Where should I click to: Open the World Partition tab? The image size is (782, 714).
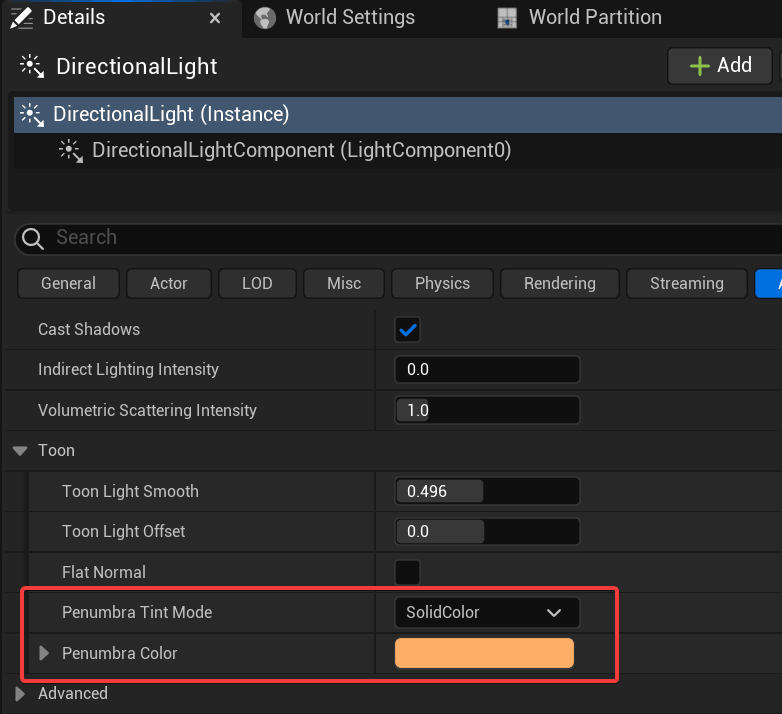click(594, 17)
